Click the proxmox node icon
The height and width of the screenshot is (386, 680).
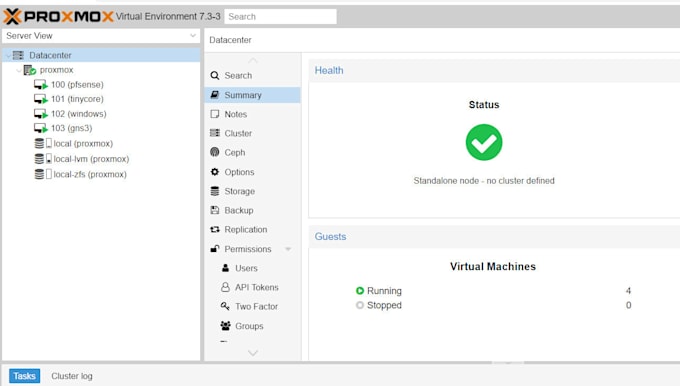pyautogui.click(x=29, y=70)
